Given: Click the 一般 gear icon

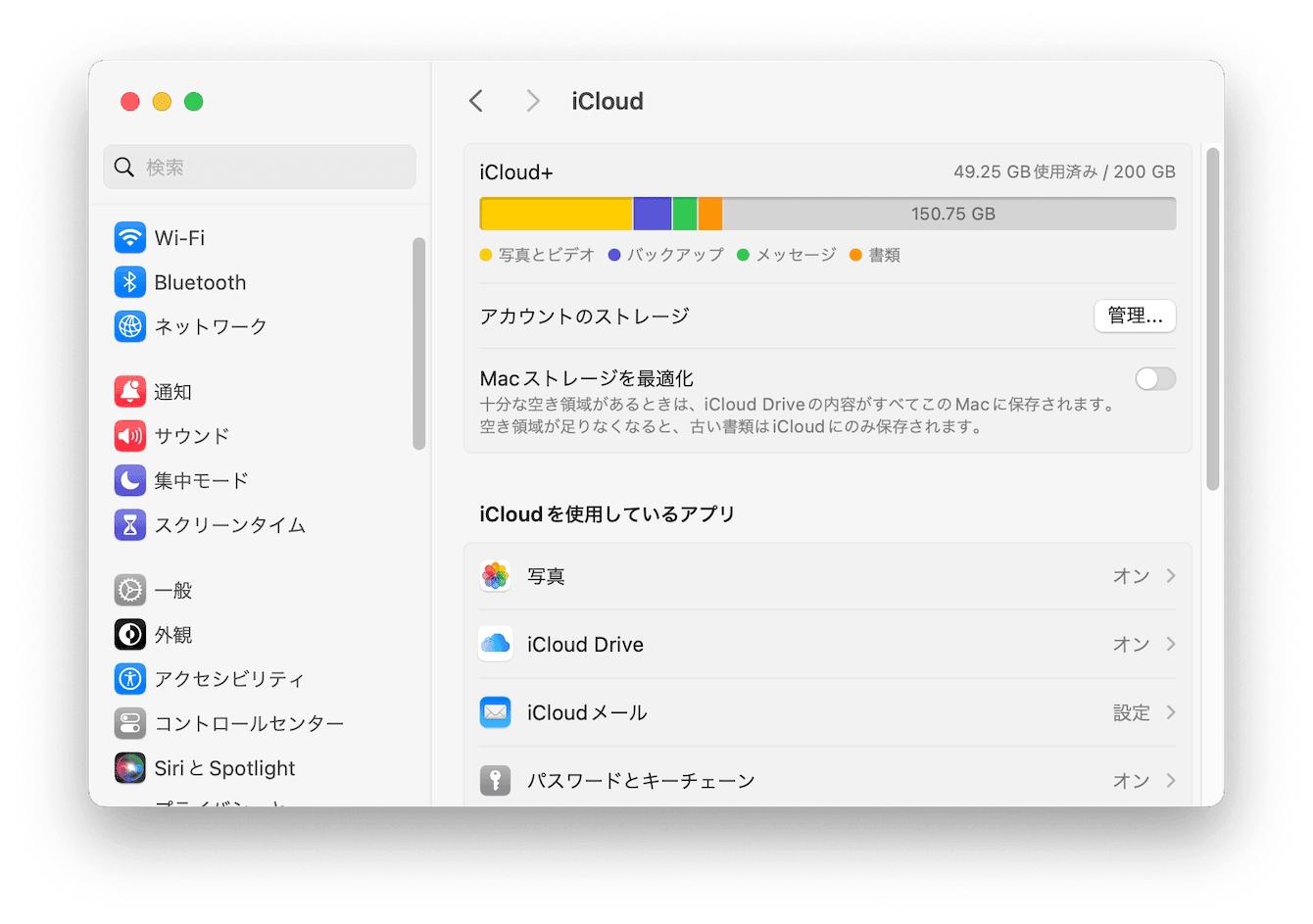Looking at the screenshot, I should 130,590.
